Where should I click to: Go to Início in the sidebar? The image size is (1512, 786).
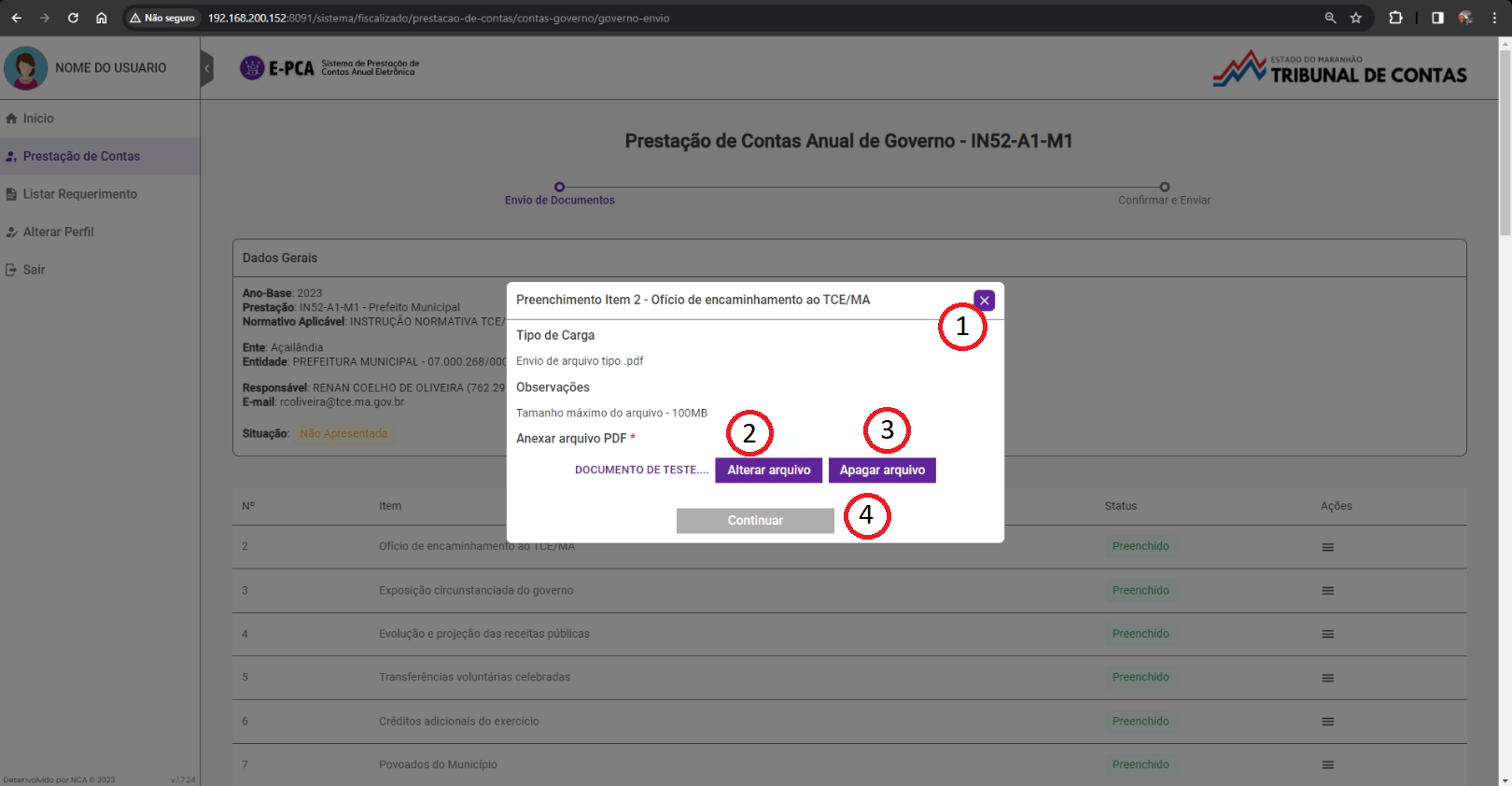coord(38,119)
